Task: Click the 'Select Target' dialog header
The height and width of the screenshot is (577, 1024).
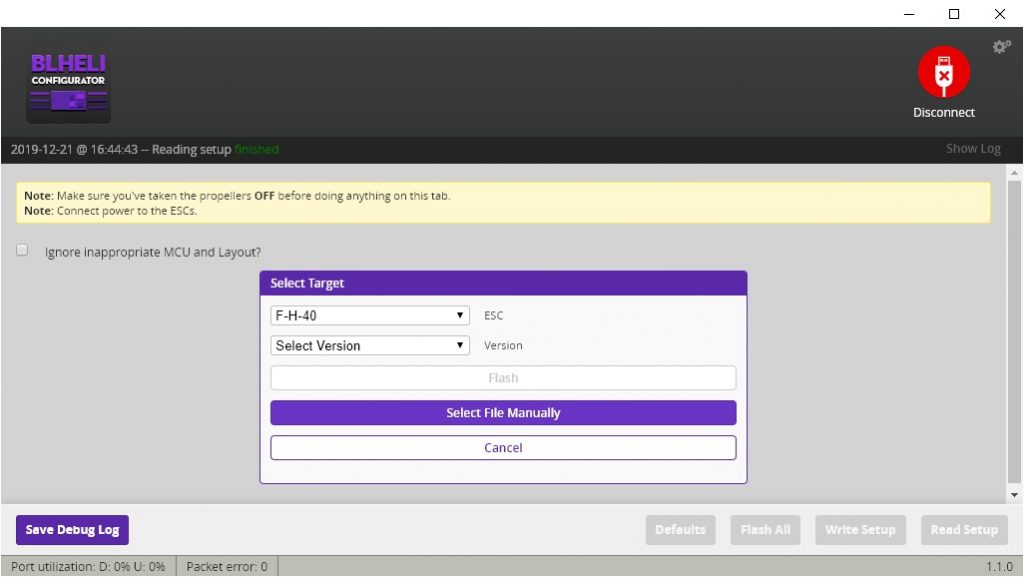Action: click(503, 283)
